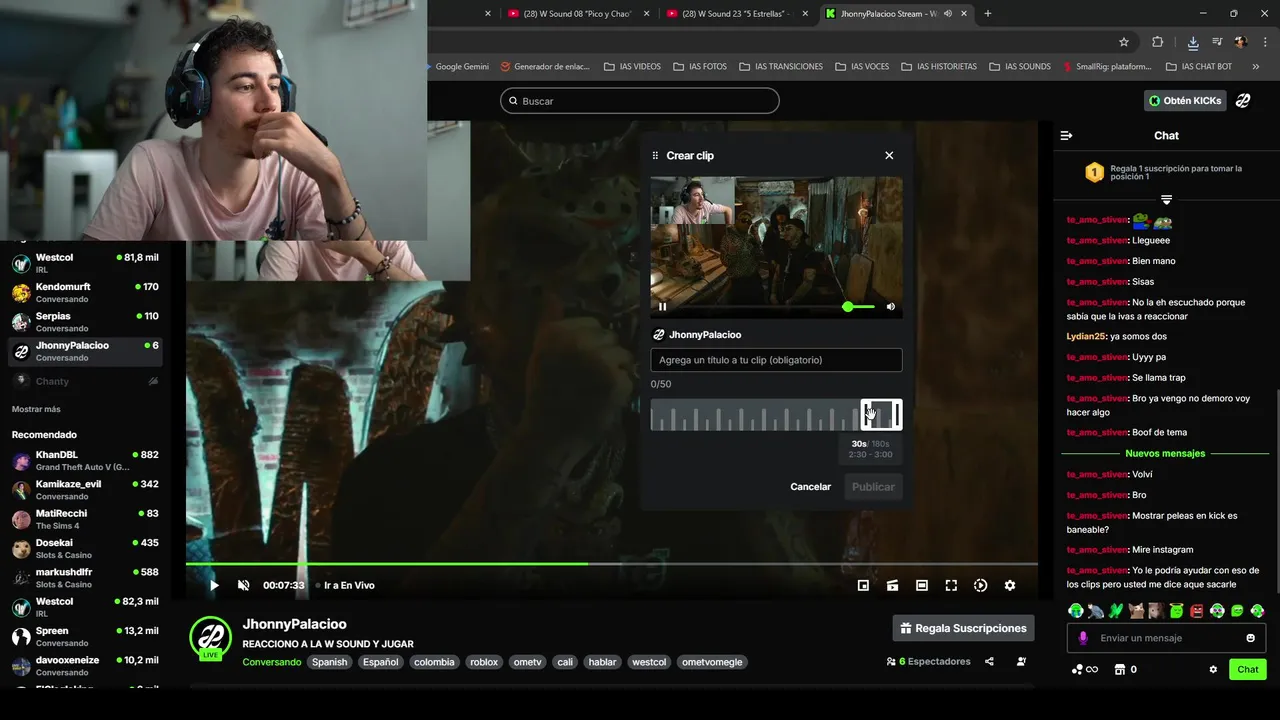This screenshot has width=1280, height=720.
Task: Click Regala Suscripciones button
Action: pyautogui.click(x=963, y=628)
